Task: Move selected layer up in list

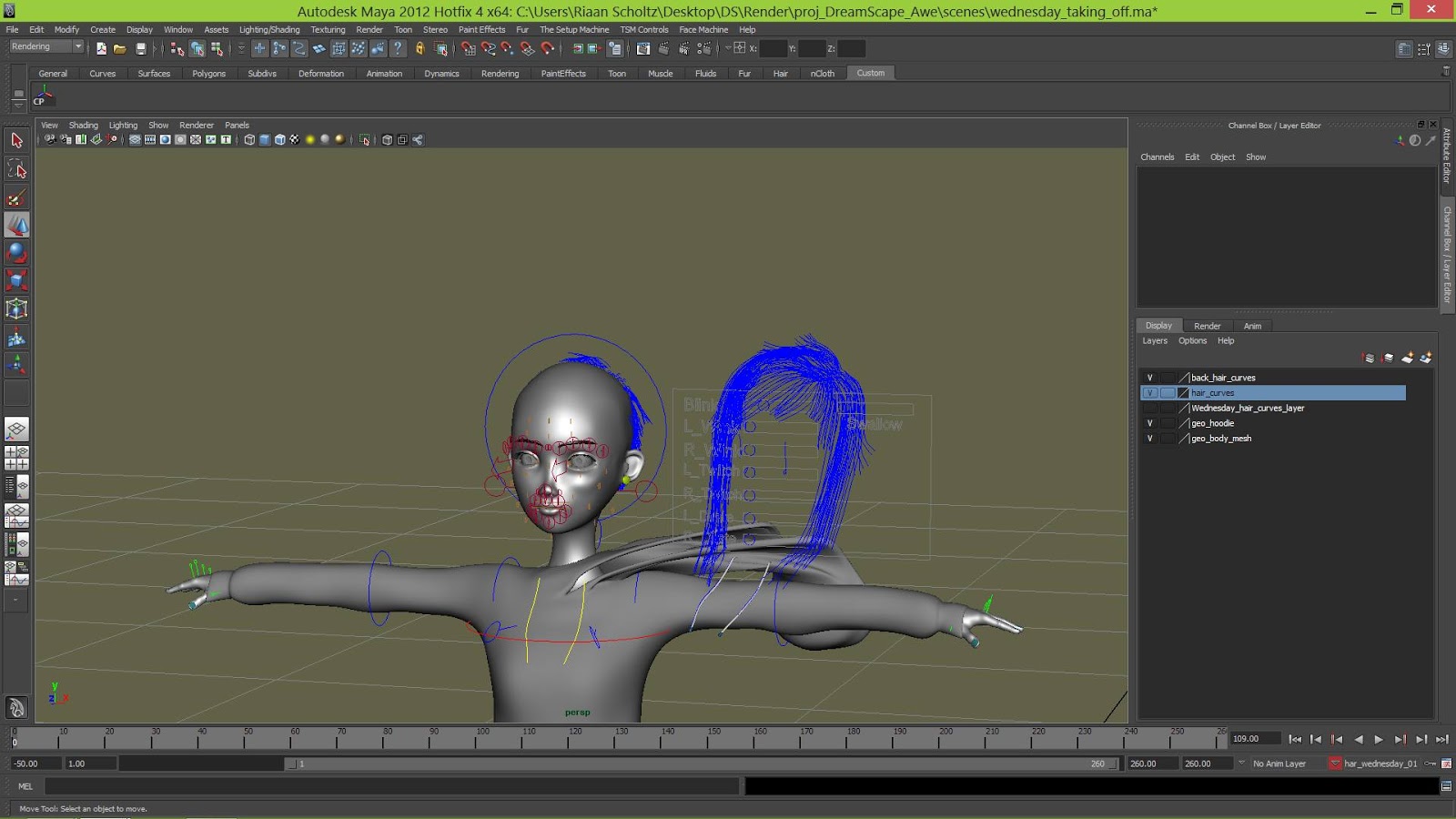Action: 1368,358
